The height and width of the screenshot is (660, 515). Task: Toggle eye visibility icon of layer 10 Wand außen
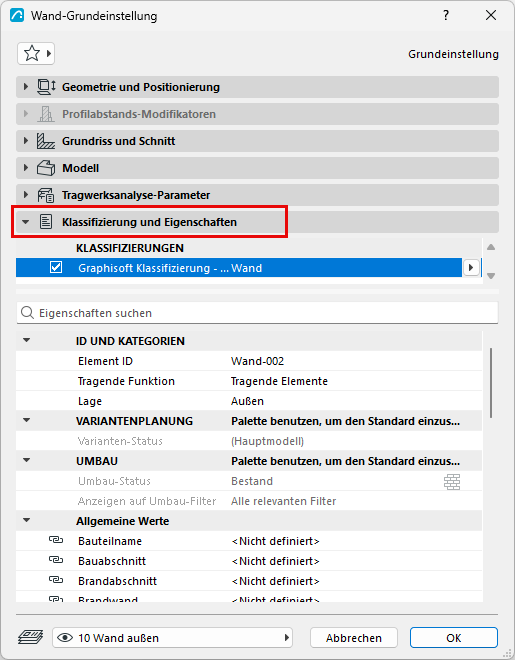pyautogui.click(x=65, y=638)
